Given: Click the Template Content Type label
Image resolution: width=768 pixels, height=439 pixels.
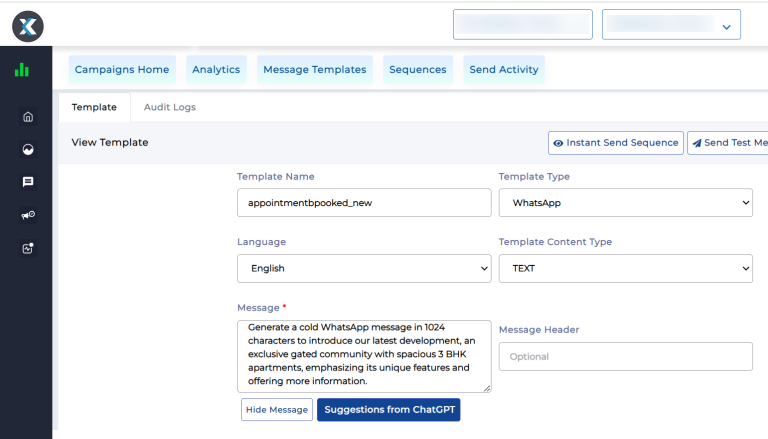Looking at the screenshot, I should point(555,242).
